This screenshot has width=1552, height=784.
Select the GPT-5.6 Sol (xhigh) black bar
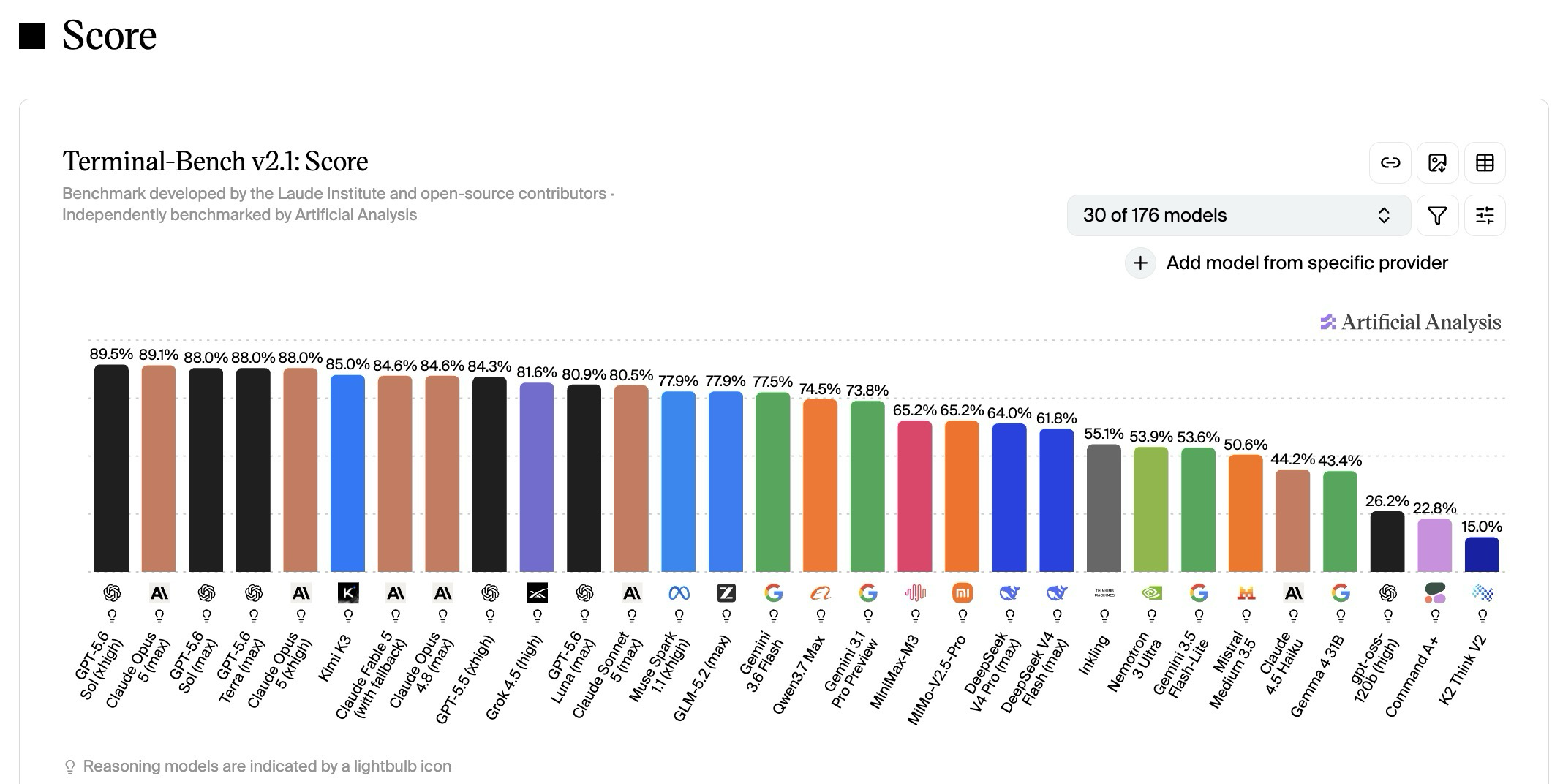tap(111, 468)
